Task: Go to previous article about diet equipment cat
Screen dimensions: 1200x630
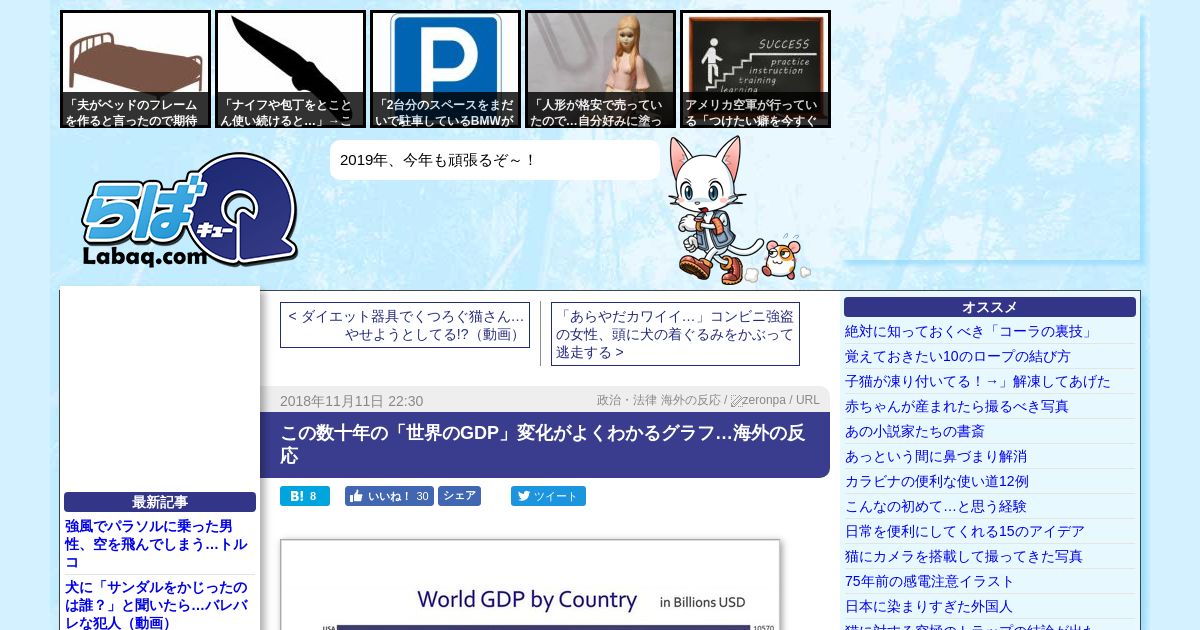Action: point(405,325)
